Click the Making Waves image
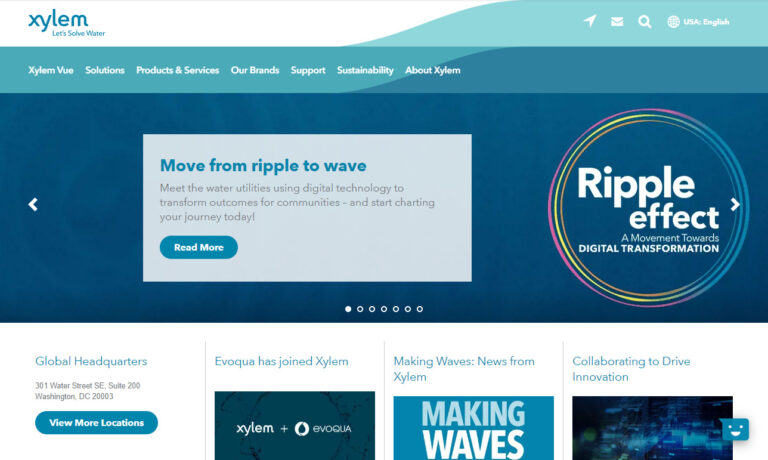The height and width of the screenshot is (460, 768). (474, 428)
